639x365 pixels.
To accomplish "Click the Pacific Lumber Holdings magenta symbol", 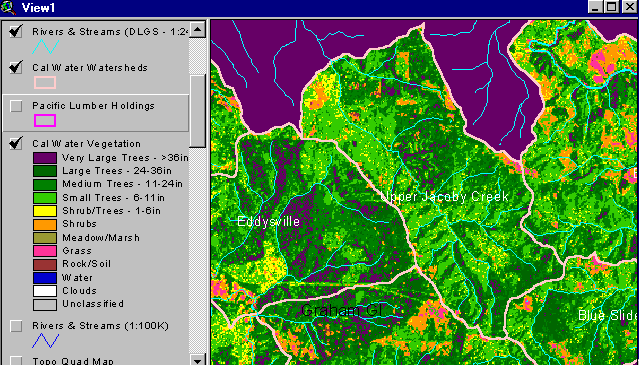I will (x=45, y=121).
